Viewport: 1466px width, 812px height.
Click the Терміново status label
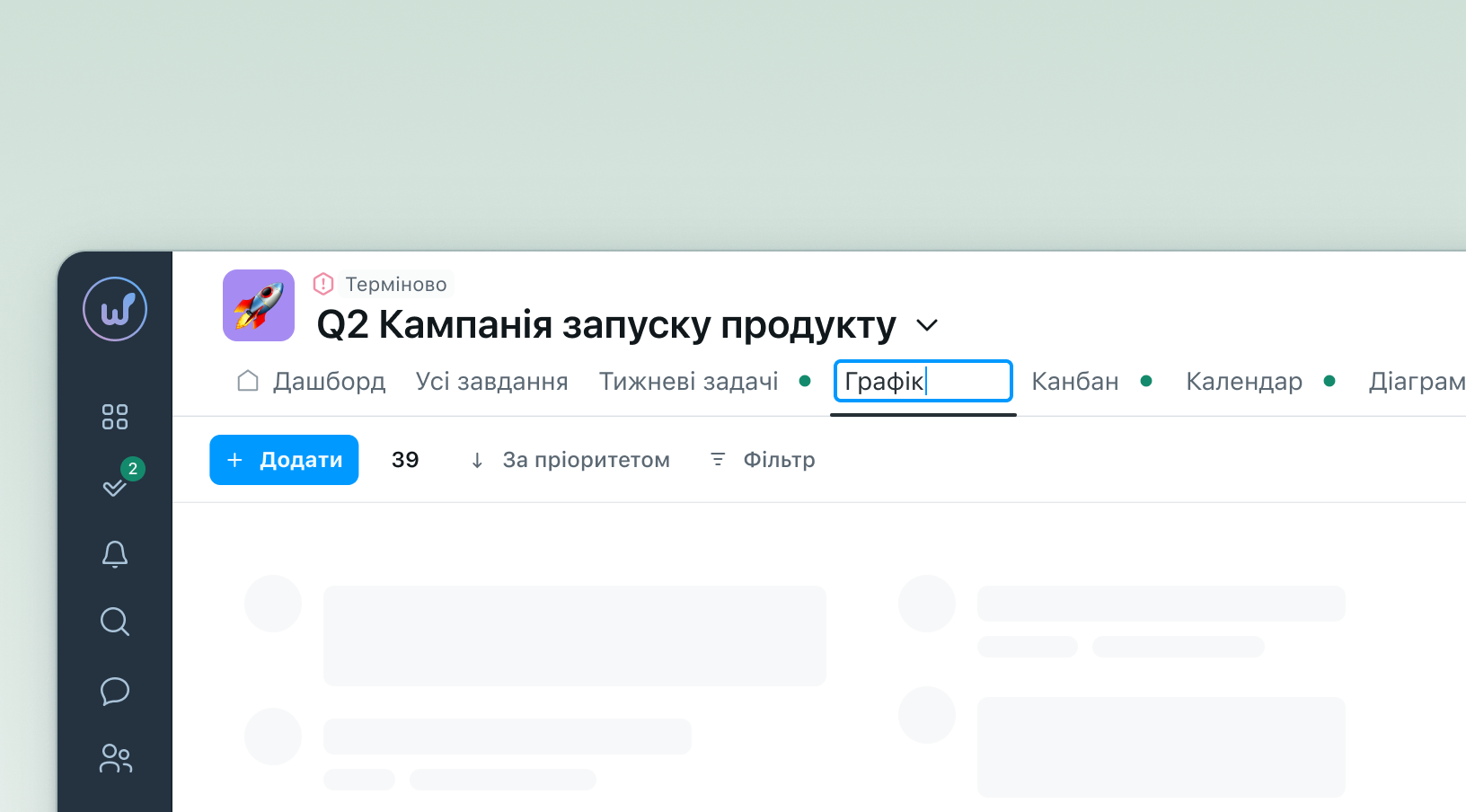point(396,284)
